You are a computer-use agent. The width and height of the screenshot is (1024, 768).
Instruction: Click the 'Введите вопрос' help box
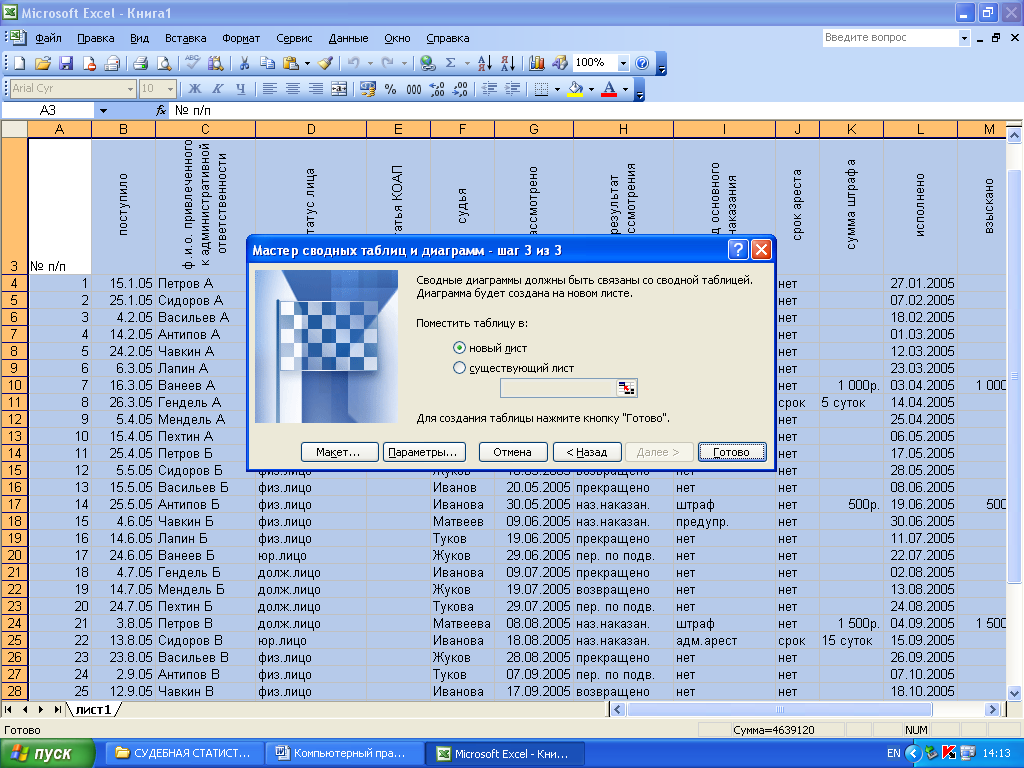[x=890, y=38]
